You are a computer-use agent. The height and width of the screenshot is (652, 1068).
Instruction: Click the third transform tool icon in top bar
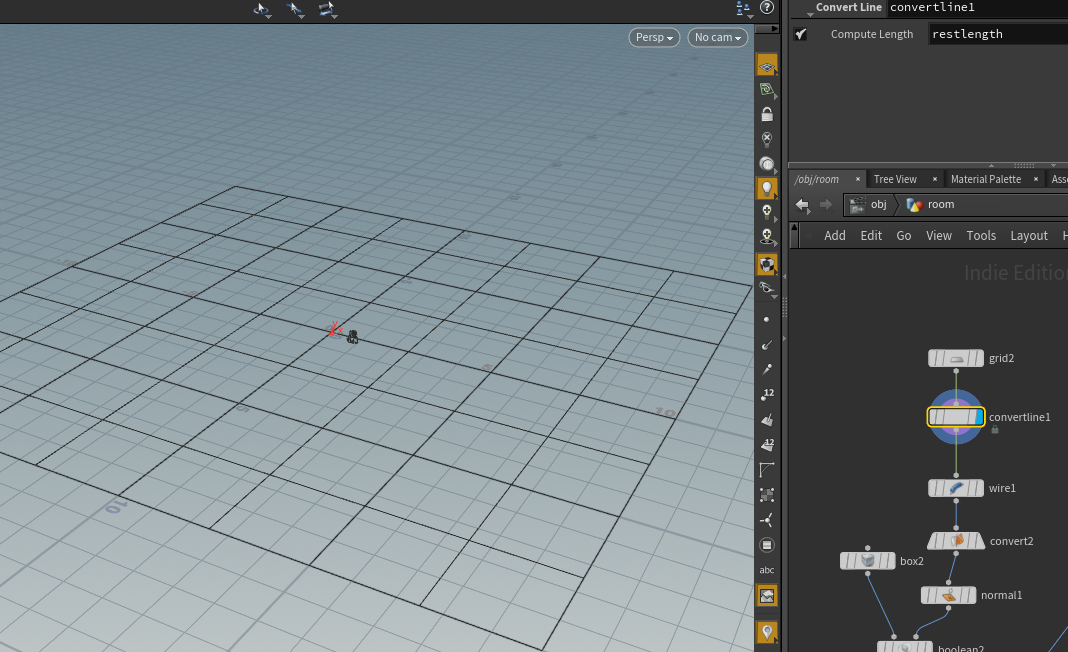(x=328, y=10)
